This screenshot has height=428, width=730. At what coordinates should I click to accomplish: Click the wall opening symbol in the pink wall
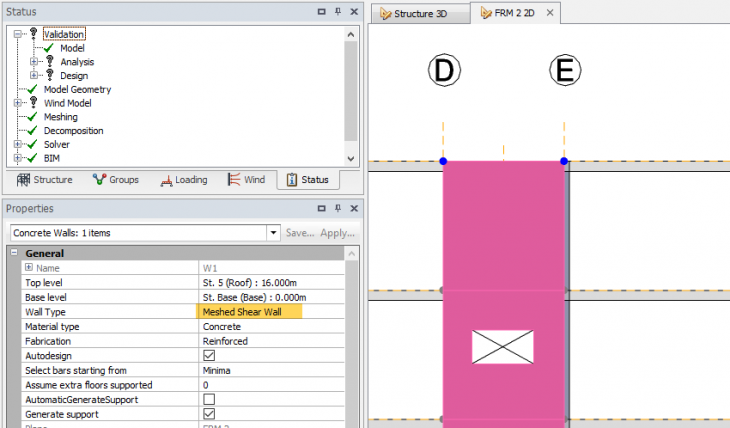pos(502,347)
